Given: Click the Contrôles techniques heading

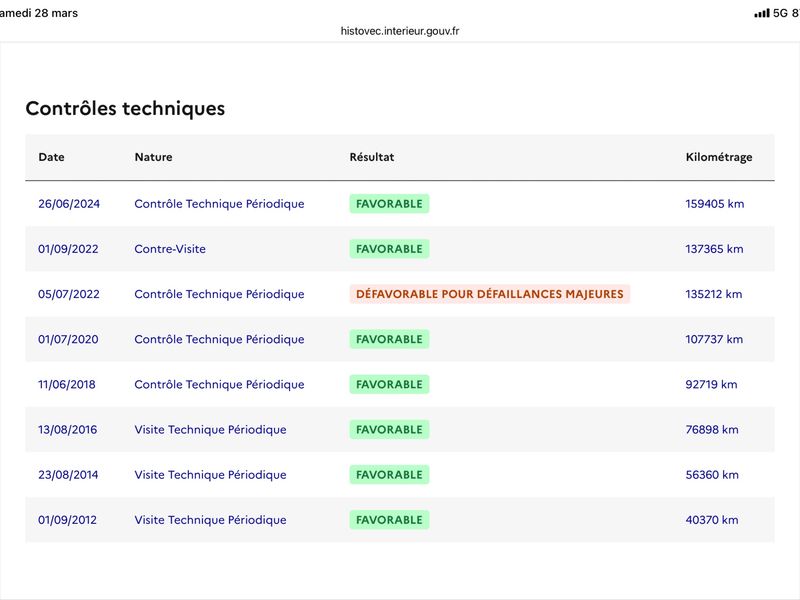Looking at the screenshot, I should point(125,109).
